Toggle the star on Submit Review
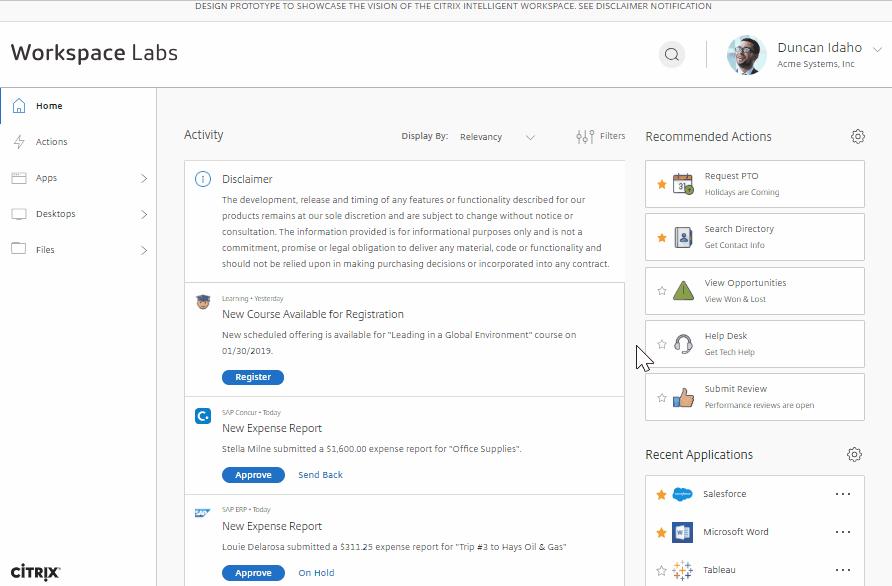The image size is (892, 586). 661,397
